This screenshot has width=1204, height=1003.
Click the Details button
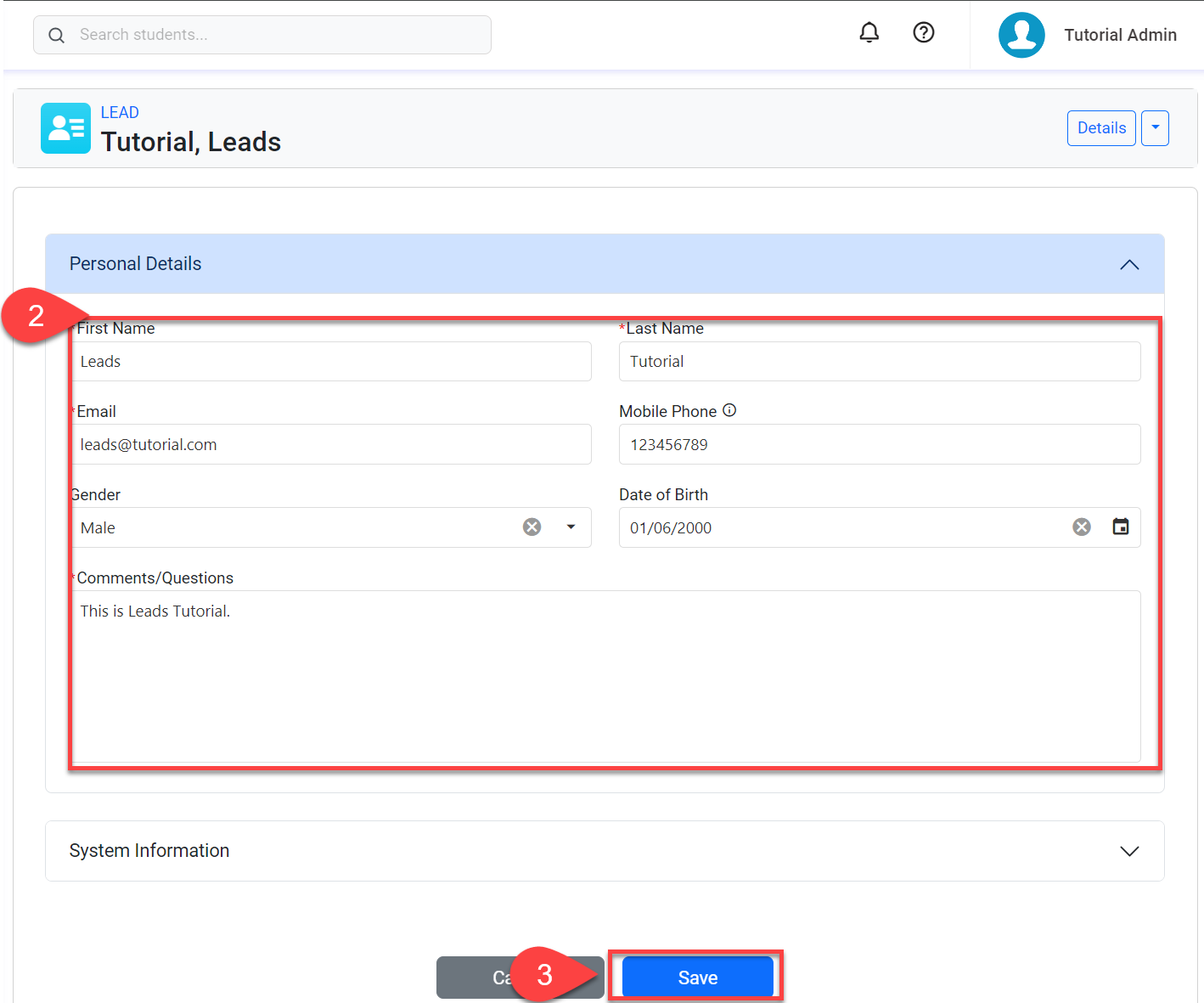1100,128
